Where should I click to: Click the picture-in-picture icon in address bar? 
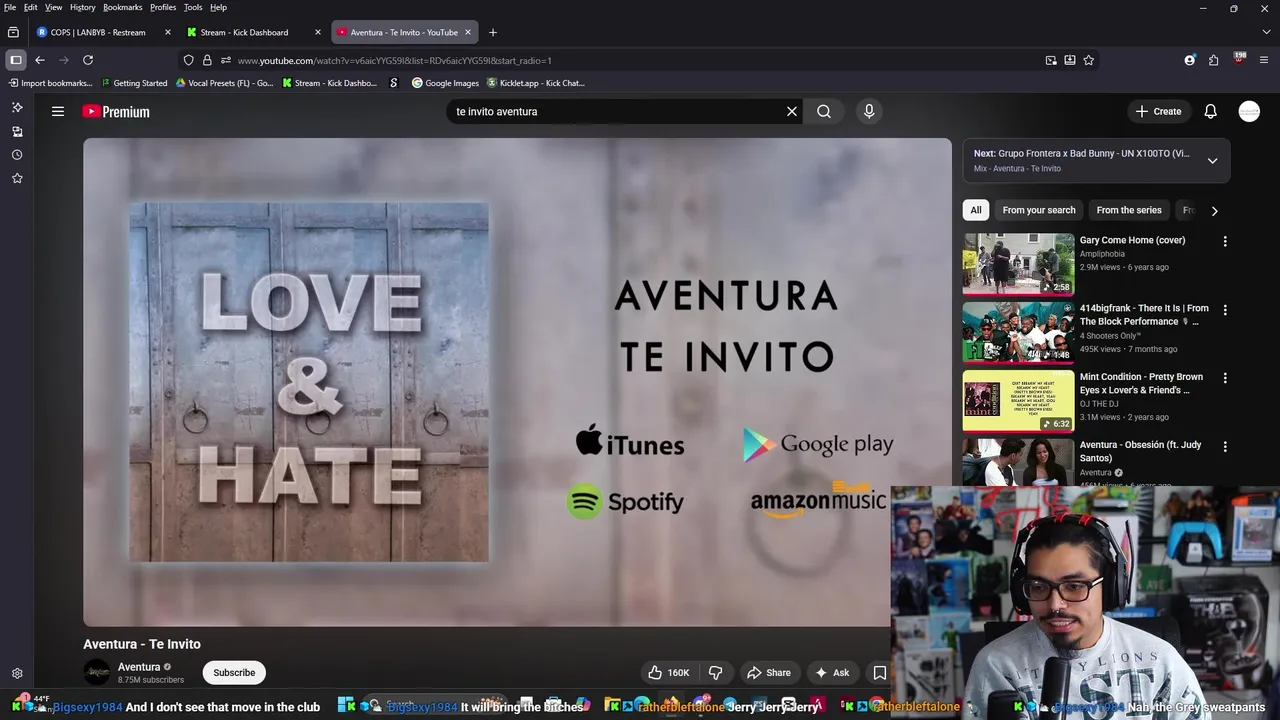click(x=1051, y=60)
